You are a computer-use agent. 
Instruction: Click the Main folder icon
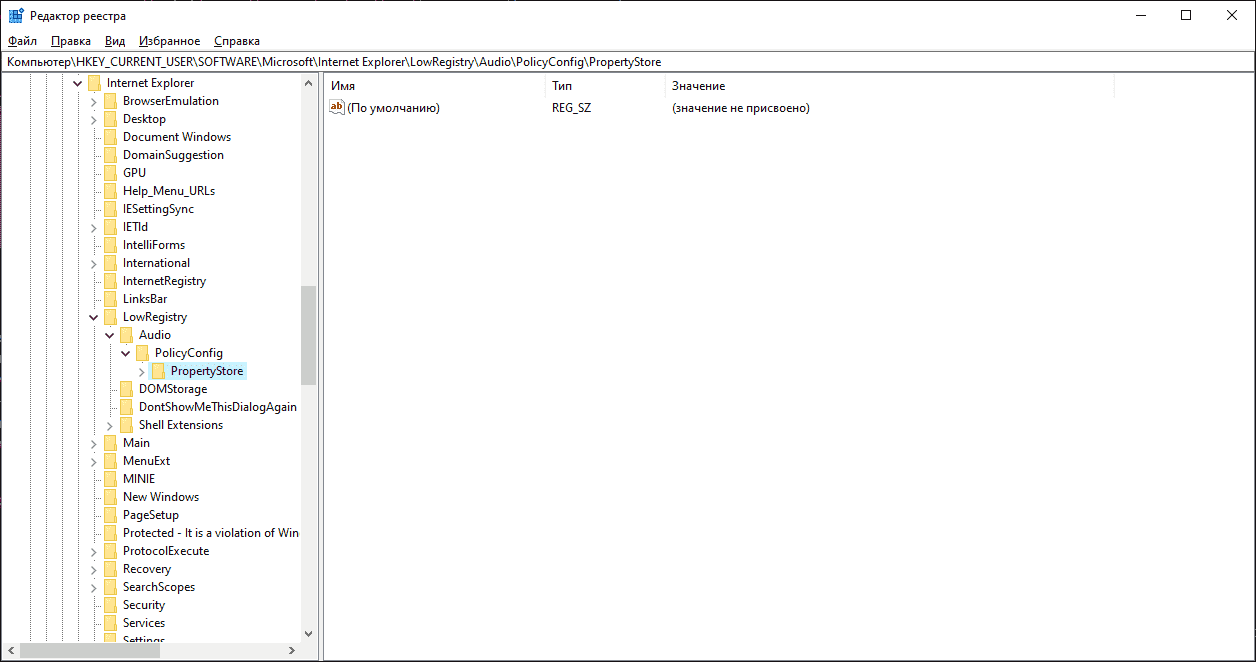[110, 443]
